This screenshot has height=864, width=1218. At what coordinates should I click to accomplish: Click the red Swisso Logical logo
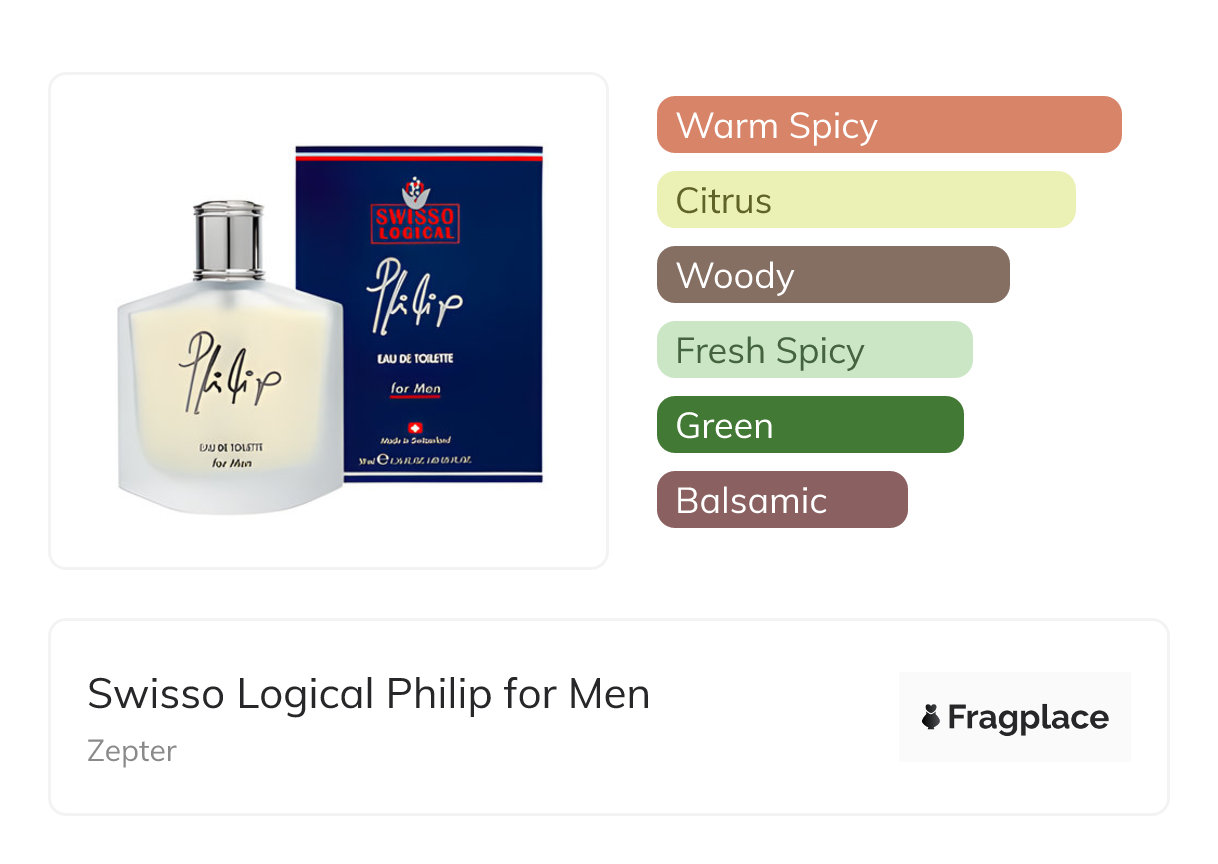pyautogui.click(x=416, y=224)
